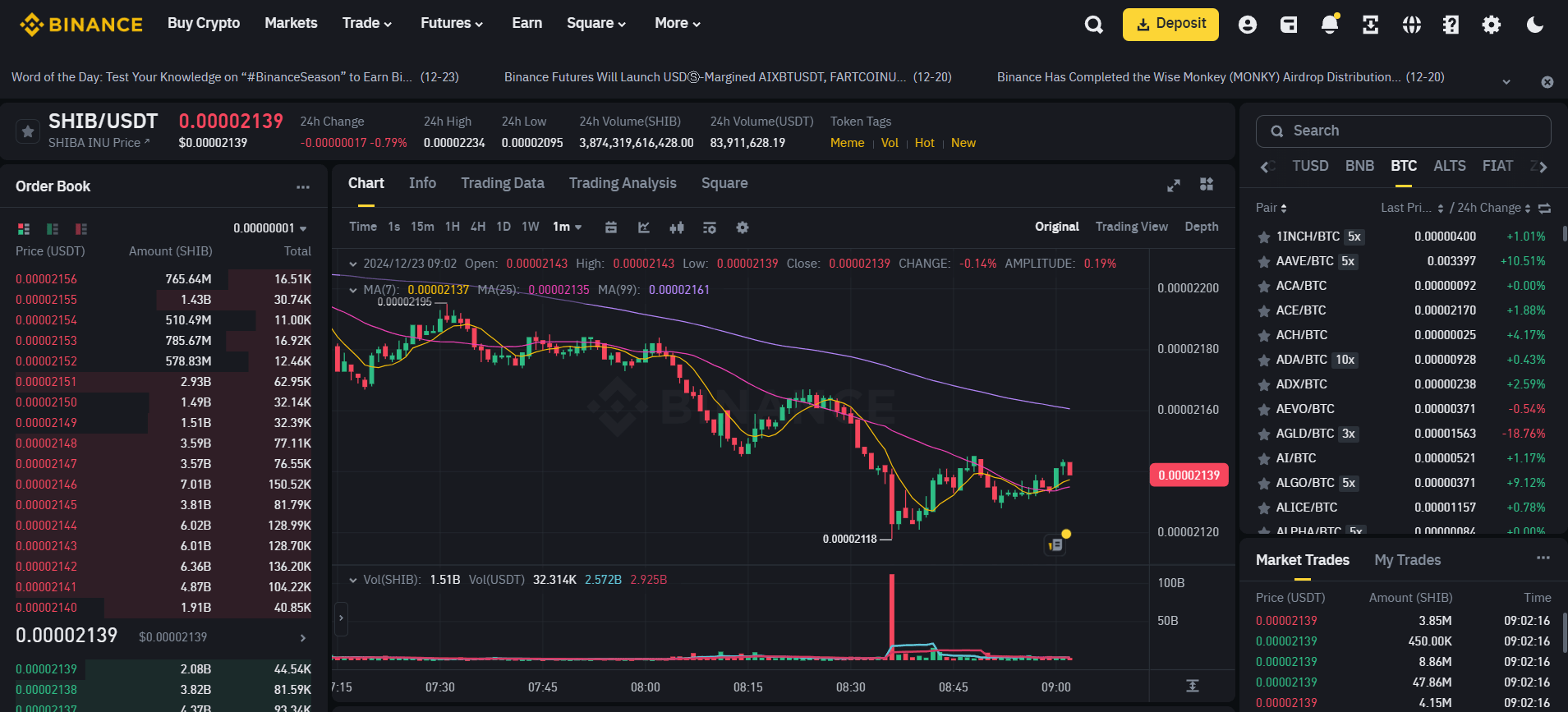Open the Binance logo home link
This screenshot has height=712, width=1568.
click(x=81, y=24)
